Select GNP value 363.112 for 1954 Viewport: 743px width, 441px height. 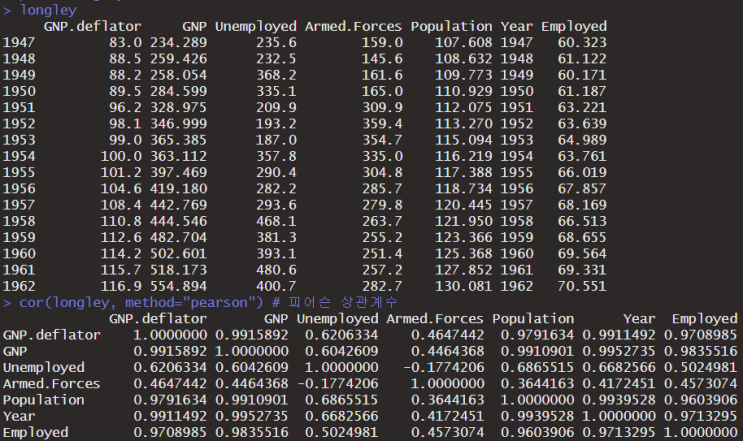point(179,156)
